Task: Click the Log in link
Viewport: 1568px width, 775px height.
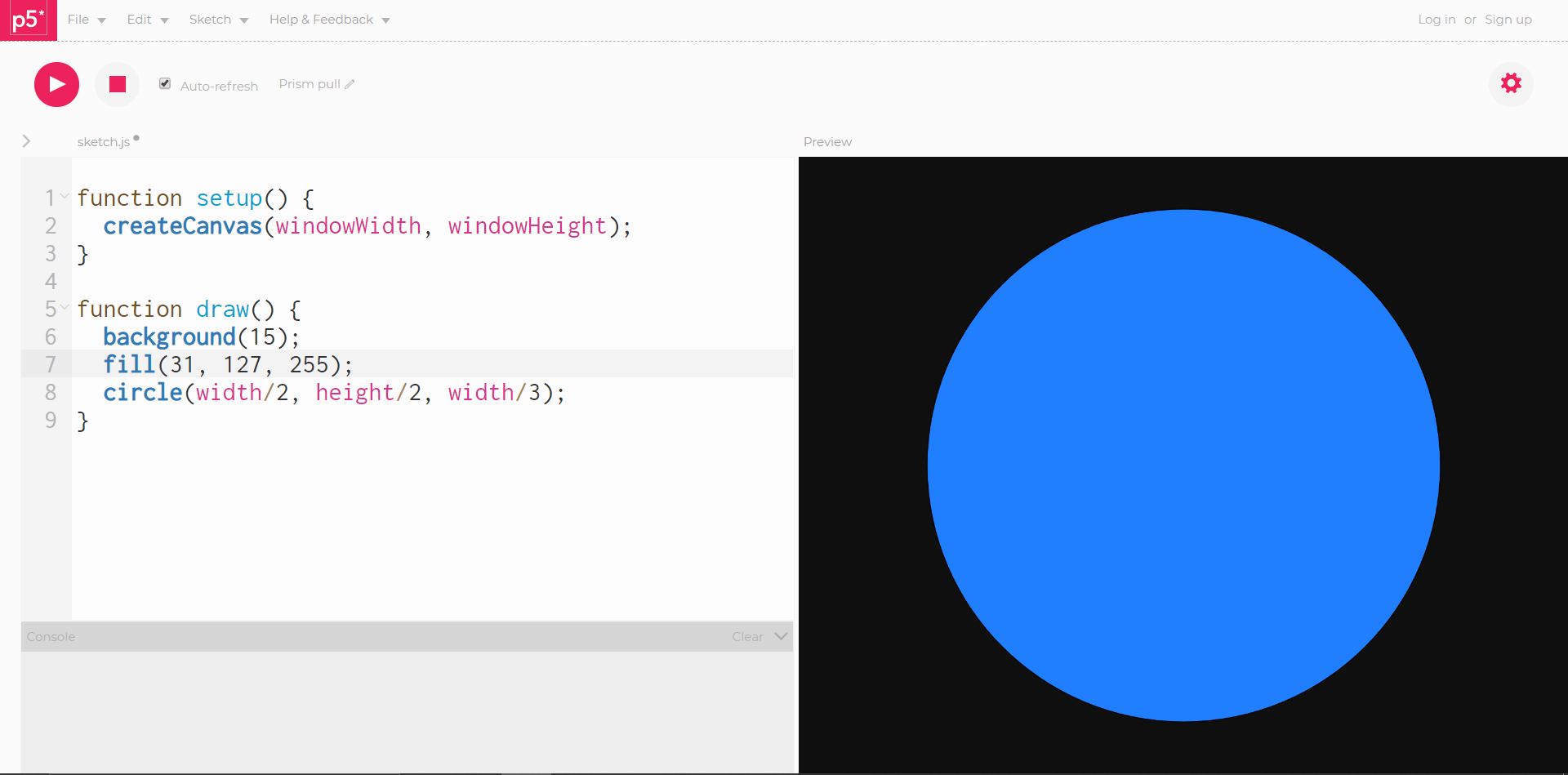Action: click(x=1436, y=20)
